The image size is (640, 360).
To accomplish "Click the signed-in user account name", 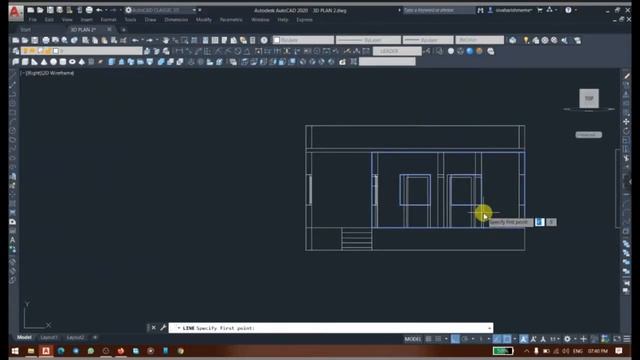I will coord(513,10).
